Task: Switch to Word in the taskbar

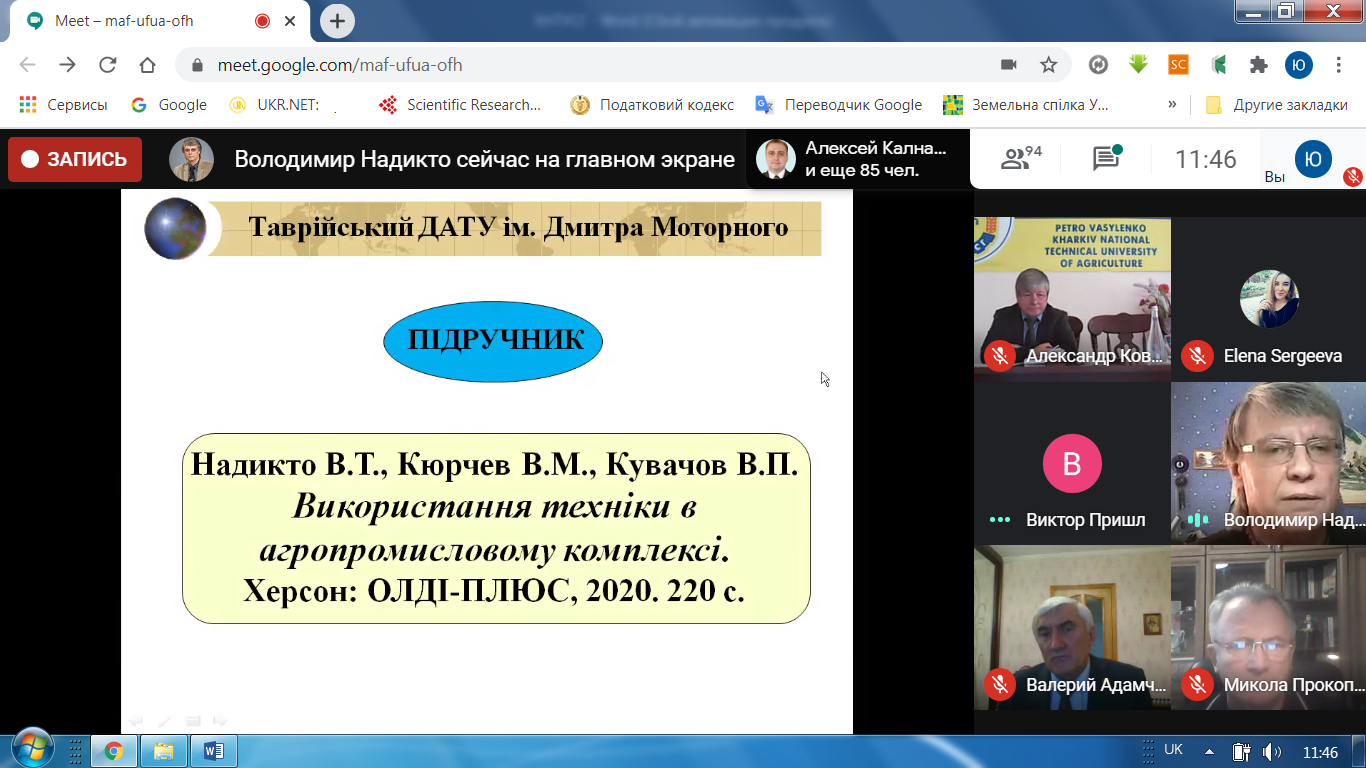Action: (x=213, y=750)
